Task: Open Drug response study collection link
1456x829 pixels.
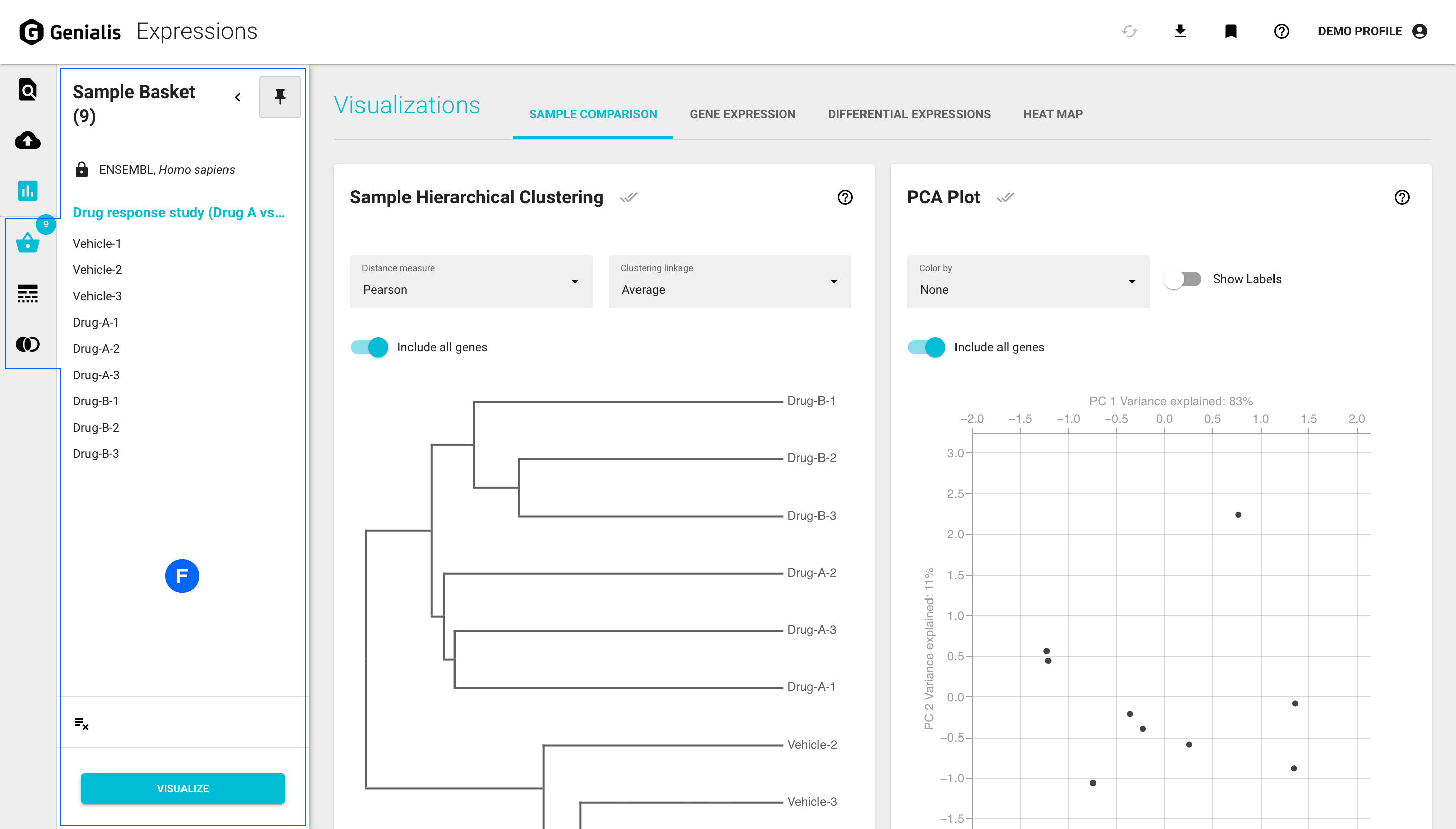Action: point(178,212)
